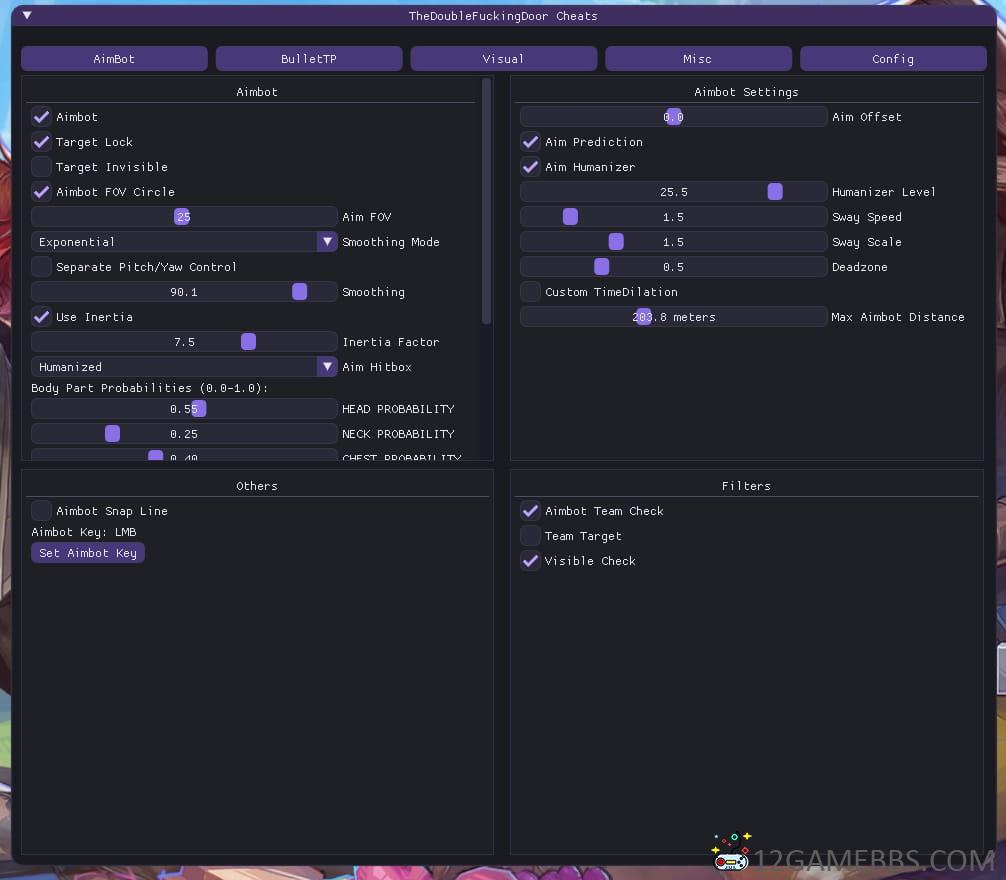
Task: Open the Aim Hitbox dropdown arrow
Action: [327, 367]
